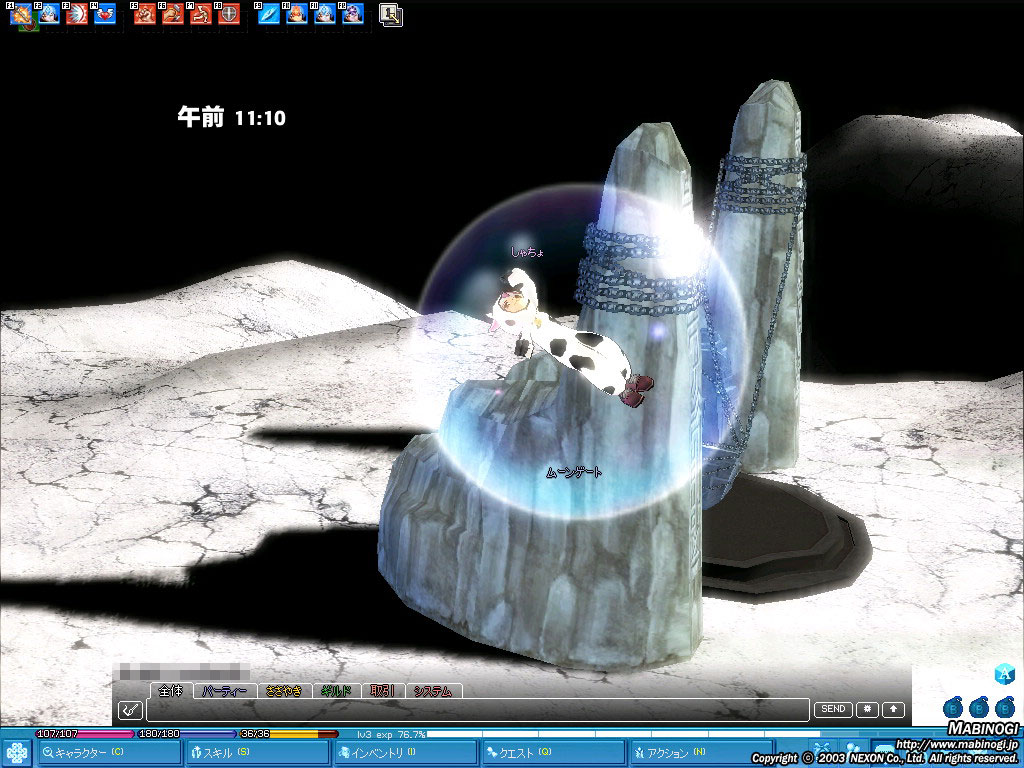The height and width of the screenshot is (768, 1024).
Task: Click the F6 hammer skill icon
Action: point(173,14)
